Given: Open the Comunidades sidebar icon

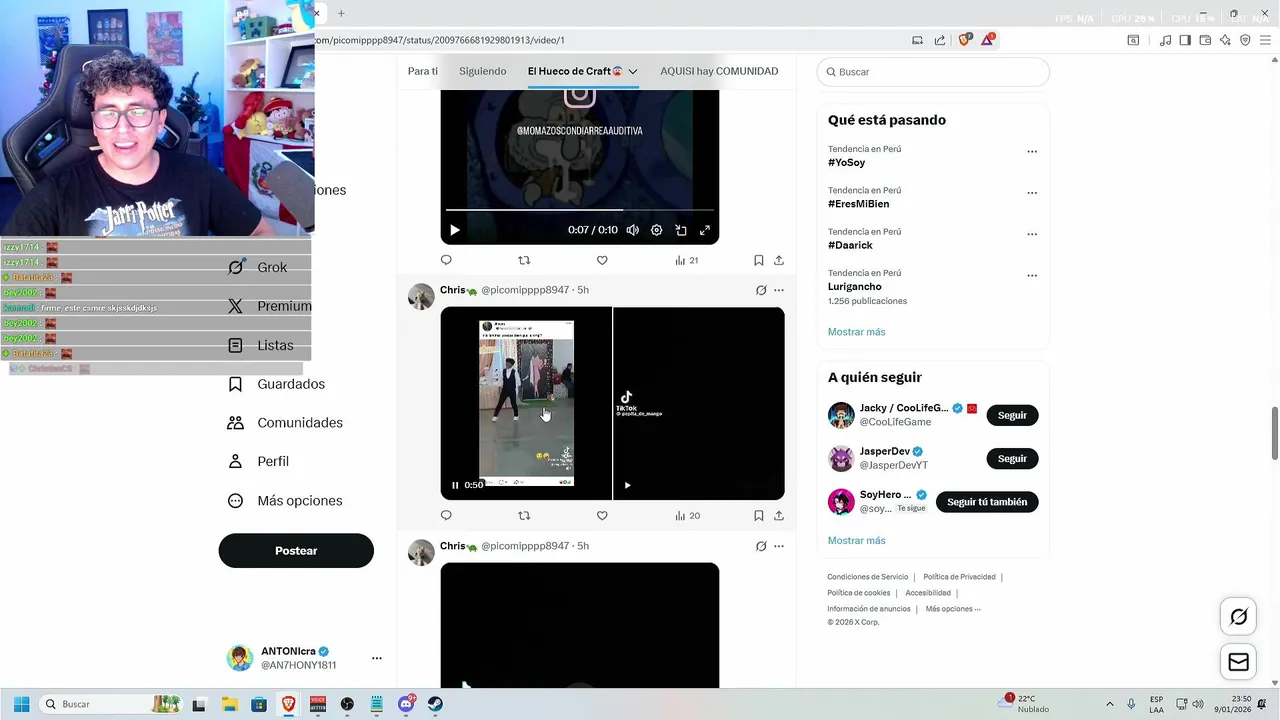Looking at the screenshot, I should [236, 423].
